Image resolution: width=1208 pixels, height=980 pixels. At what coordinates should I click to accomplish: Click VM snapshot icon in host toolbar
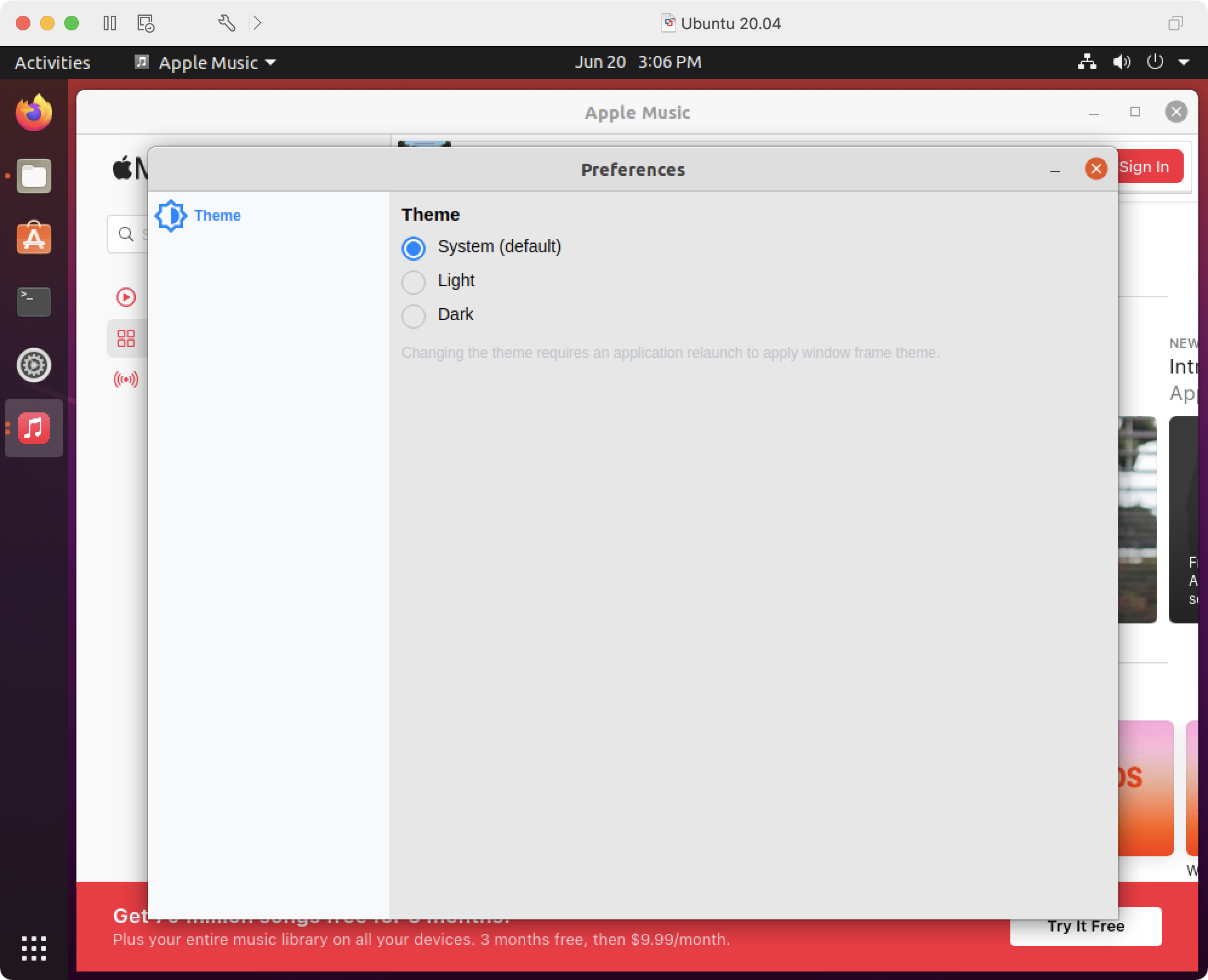(x=146, y=23)
